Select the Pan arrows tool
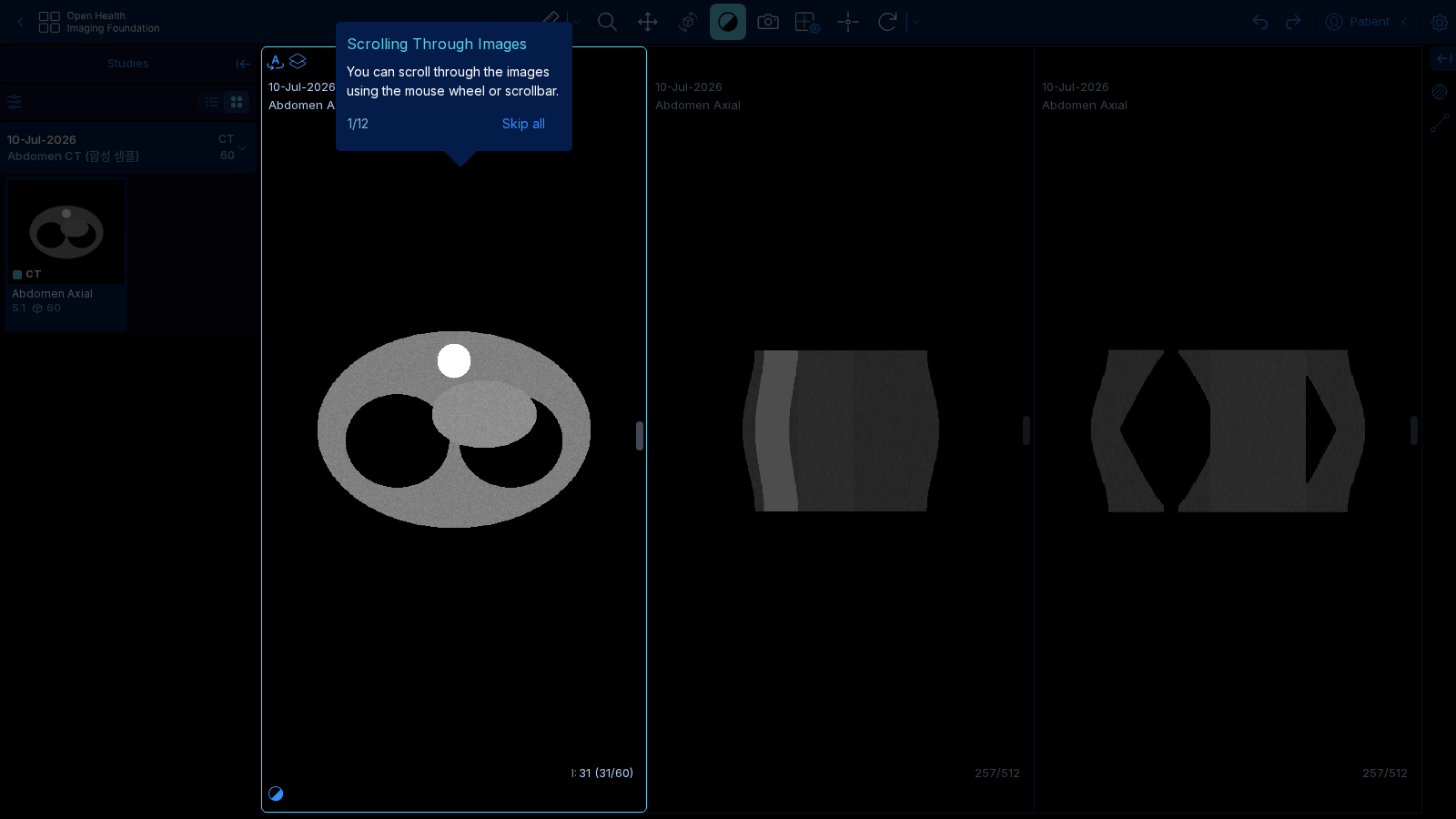 [648, 22]
